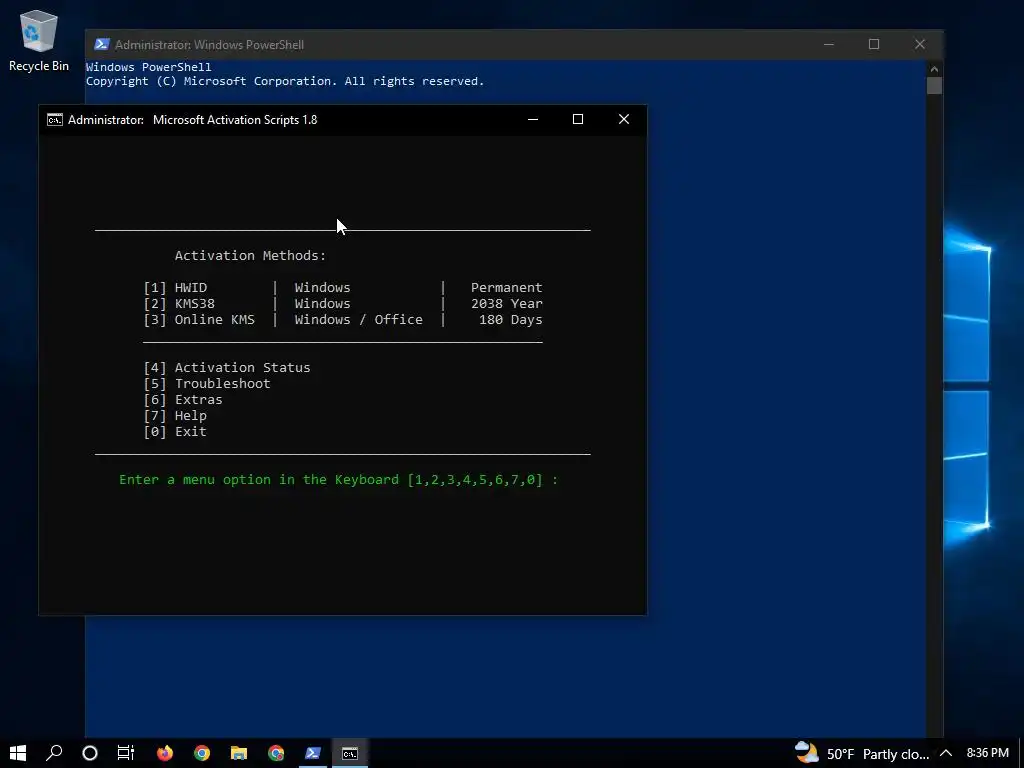This screenshot has height=768, width=1024.
Task: Click "Copyright (C) Microsoft Corporation" line in PowerShell
Action: (x=285, y=81)
